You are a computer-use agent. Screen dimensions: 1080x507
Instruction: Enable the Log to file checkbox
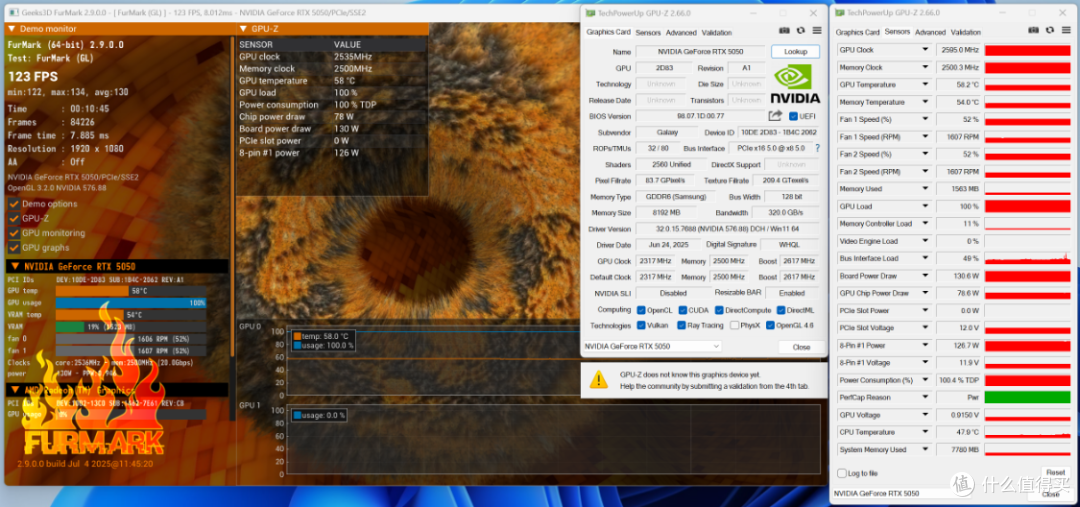pos(841,473)
